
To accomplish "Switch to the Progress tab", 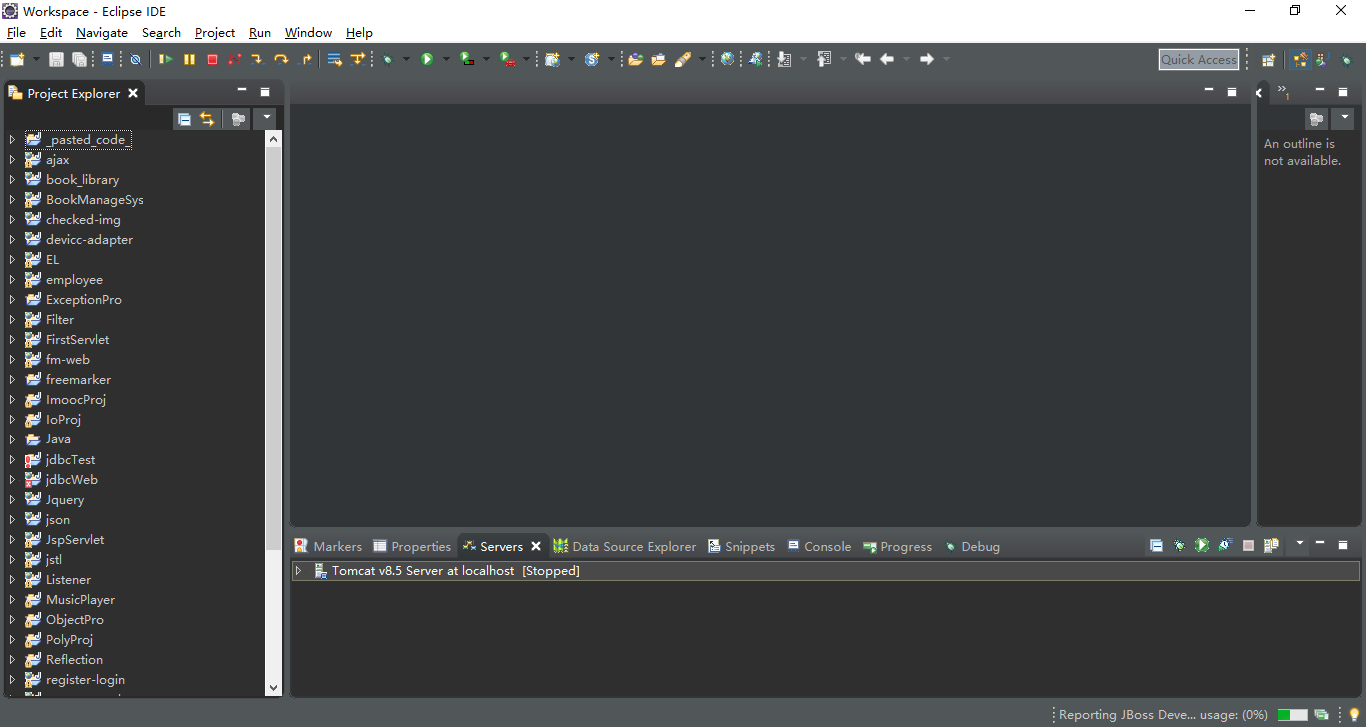I will click(897, 547).
